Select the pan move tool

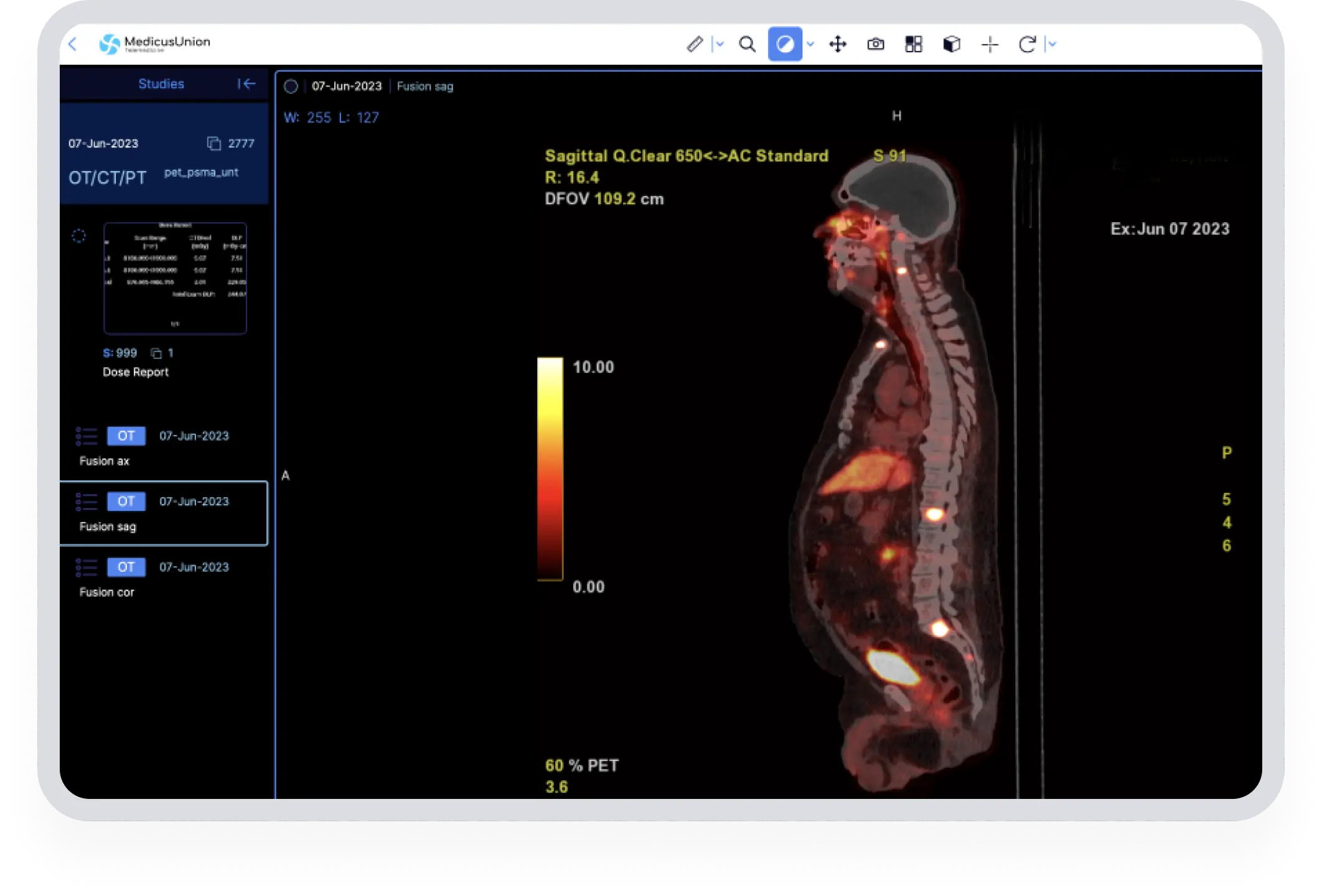[838, 44]
